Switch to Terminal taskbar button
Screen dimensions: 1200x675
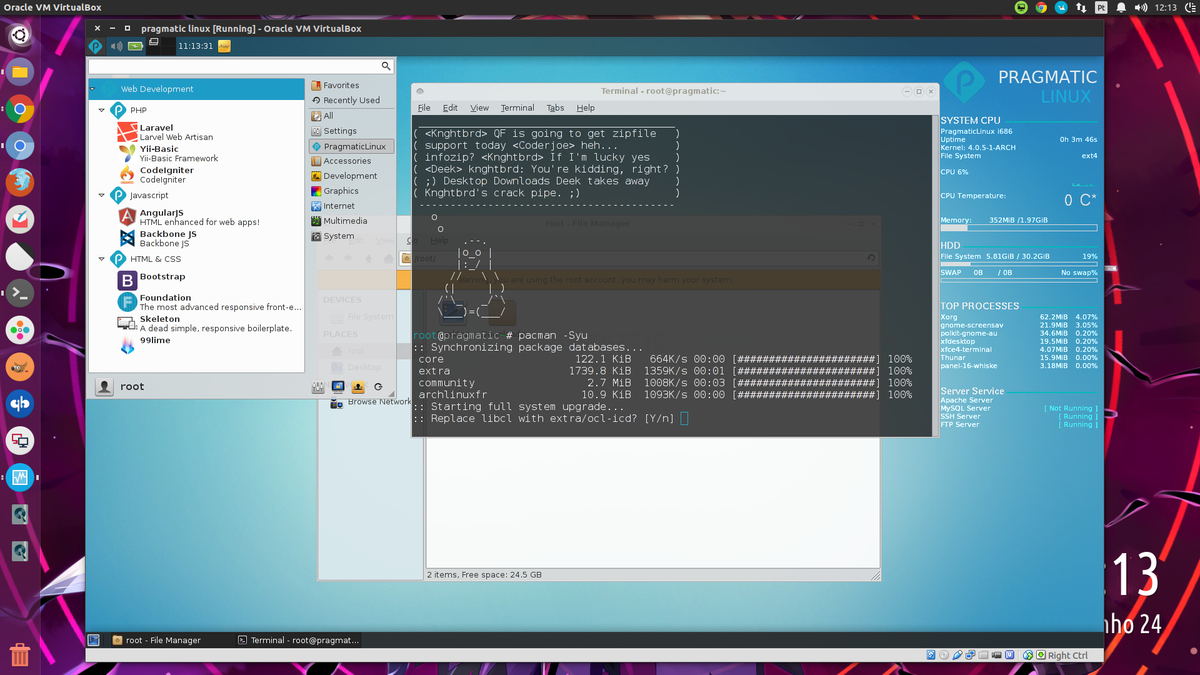coord(297,640)
